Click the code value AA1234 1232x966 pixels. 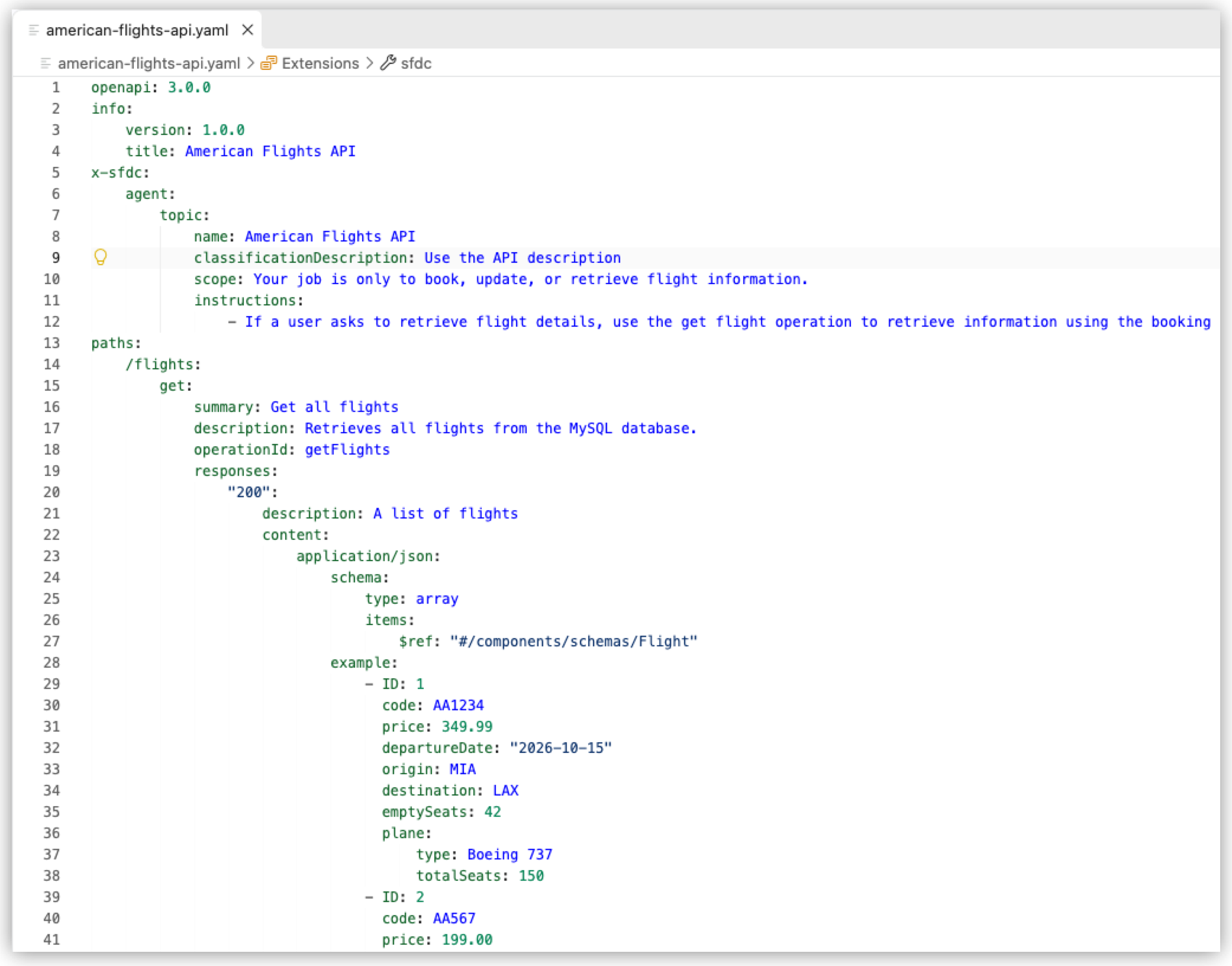click(x=459, y=706)
